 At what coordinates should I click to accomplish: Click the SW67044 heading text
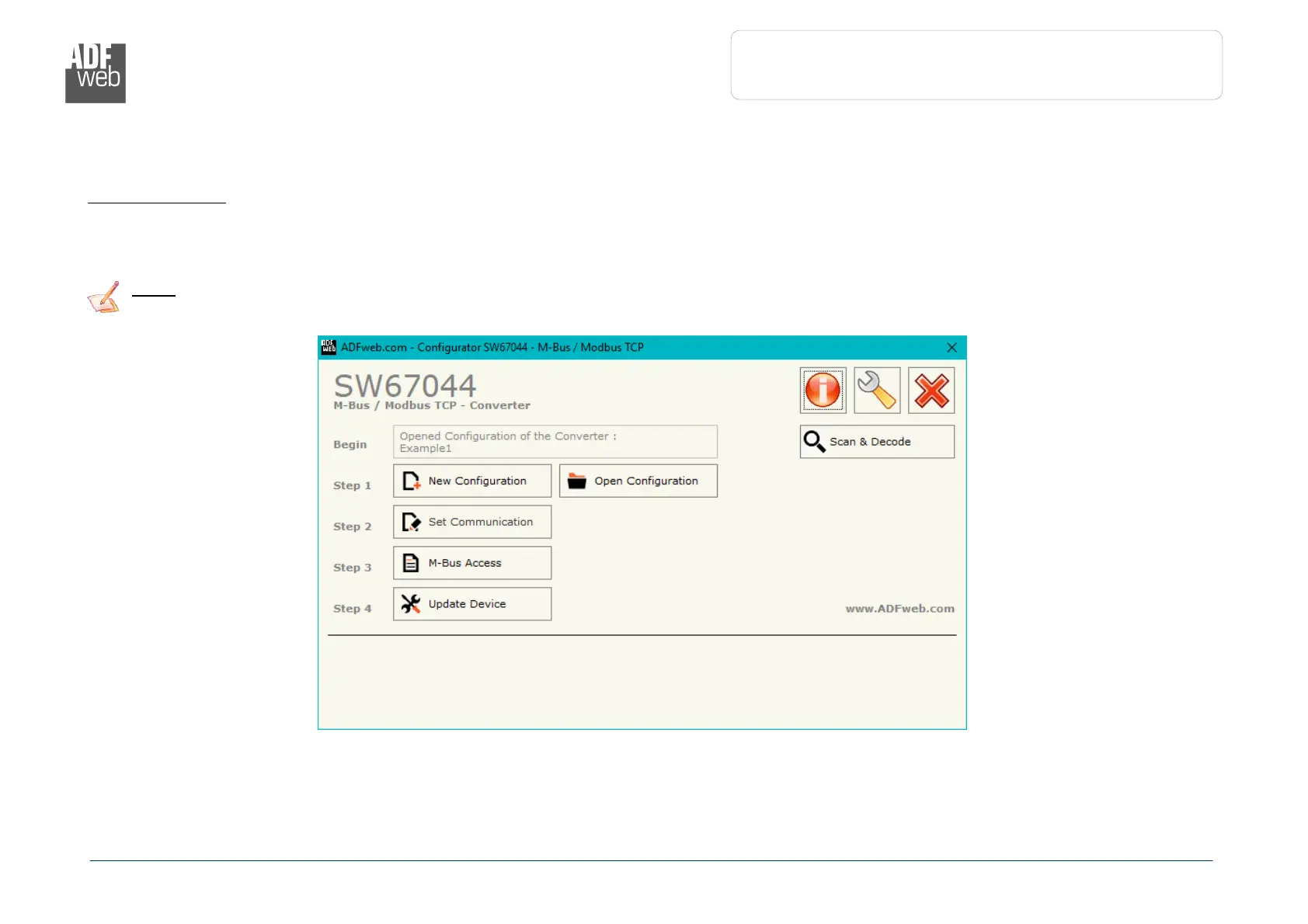(405, 385)
